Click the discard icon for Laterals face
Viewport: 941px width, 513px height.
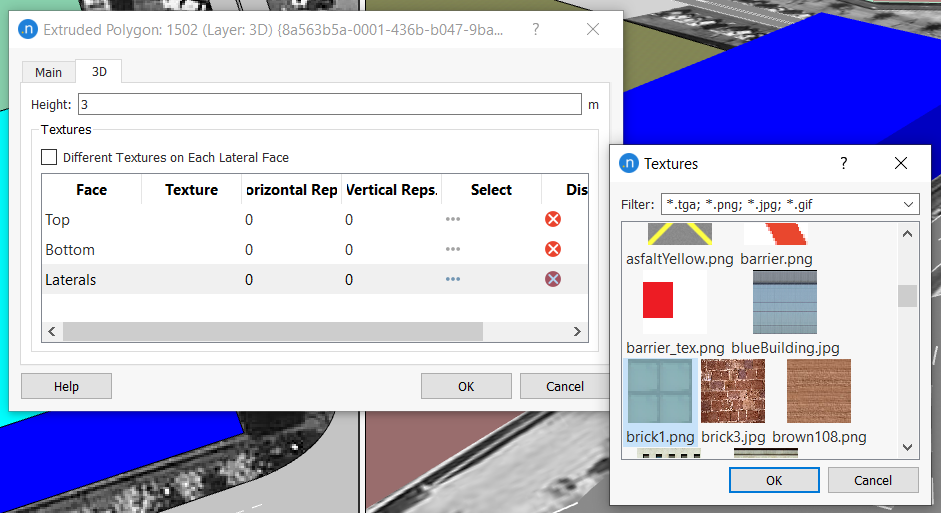point(552,280)
